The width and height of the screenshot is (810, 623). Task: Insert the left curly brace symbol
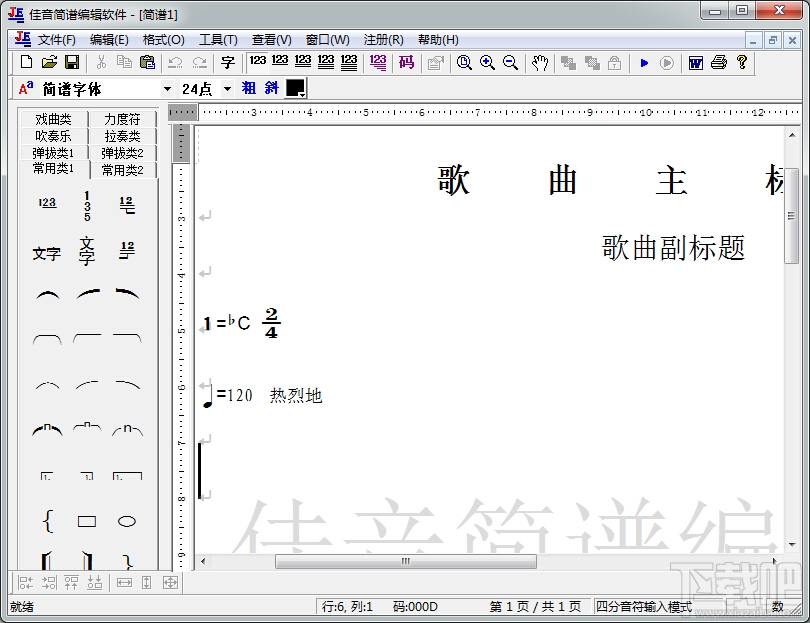click(48, 521)
